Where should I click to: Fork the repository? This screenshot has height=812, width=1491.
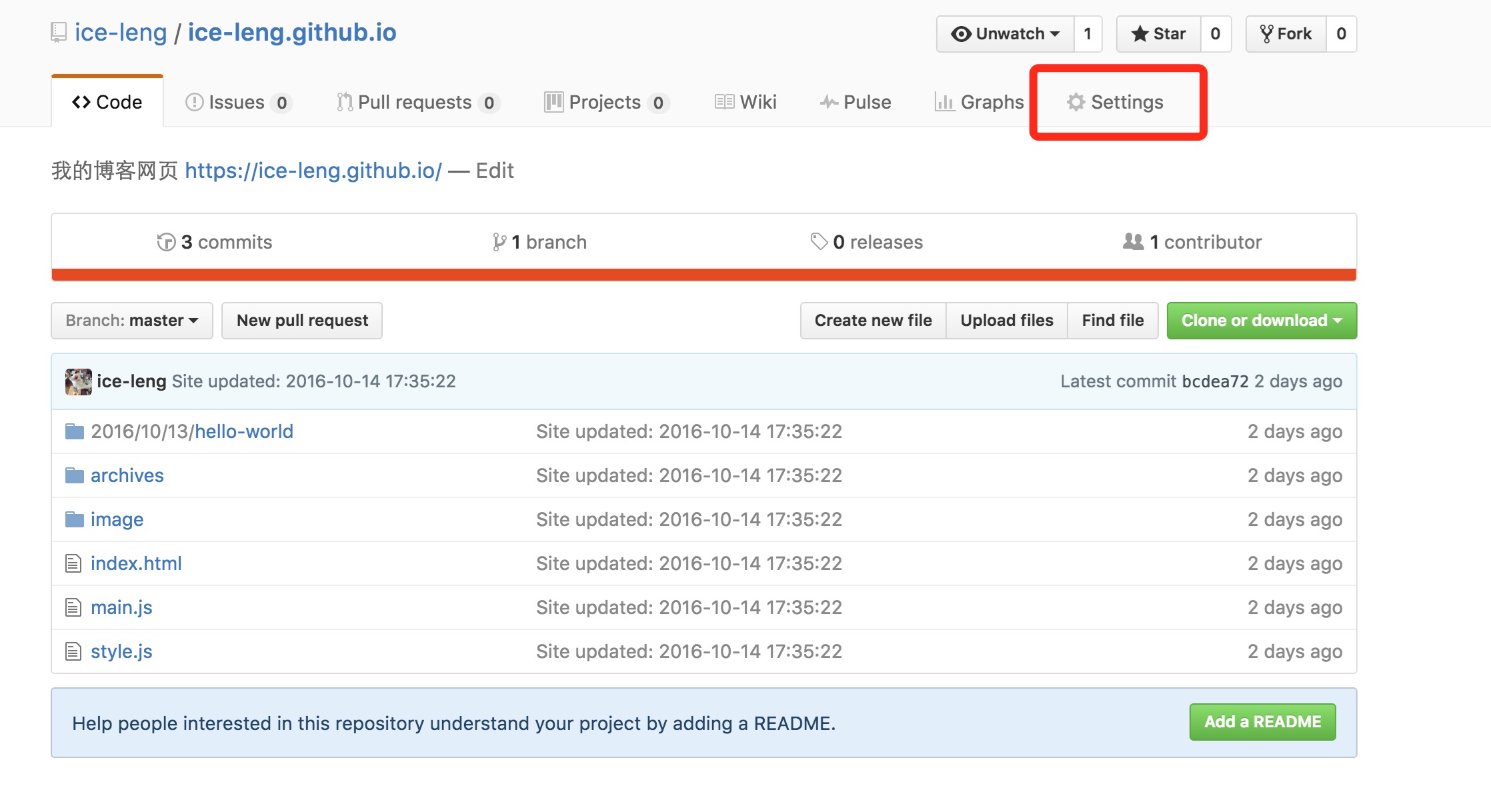tap(1286, 34)
